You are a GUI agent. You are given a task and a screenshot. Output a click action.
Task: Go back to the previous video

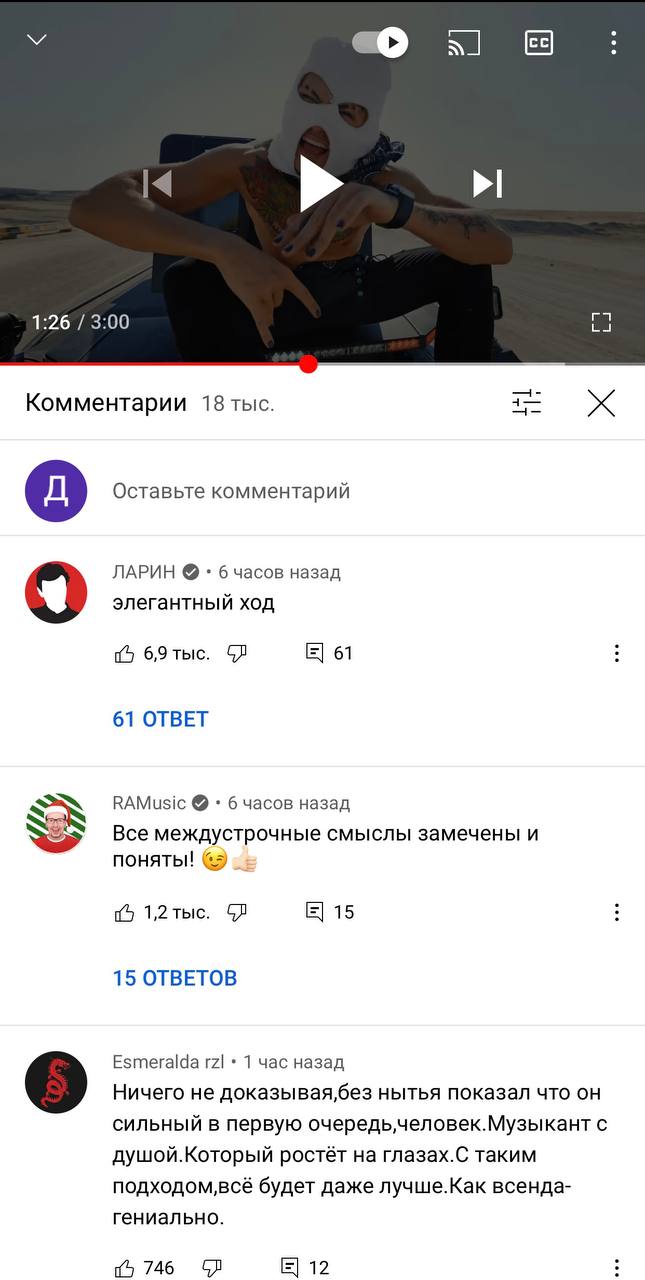tap(157, 183)
